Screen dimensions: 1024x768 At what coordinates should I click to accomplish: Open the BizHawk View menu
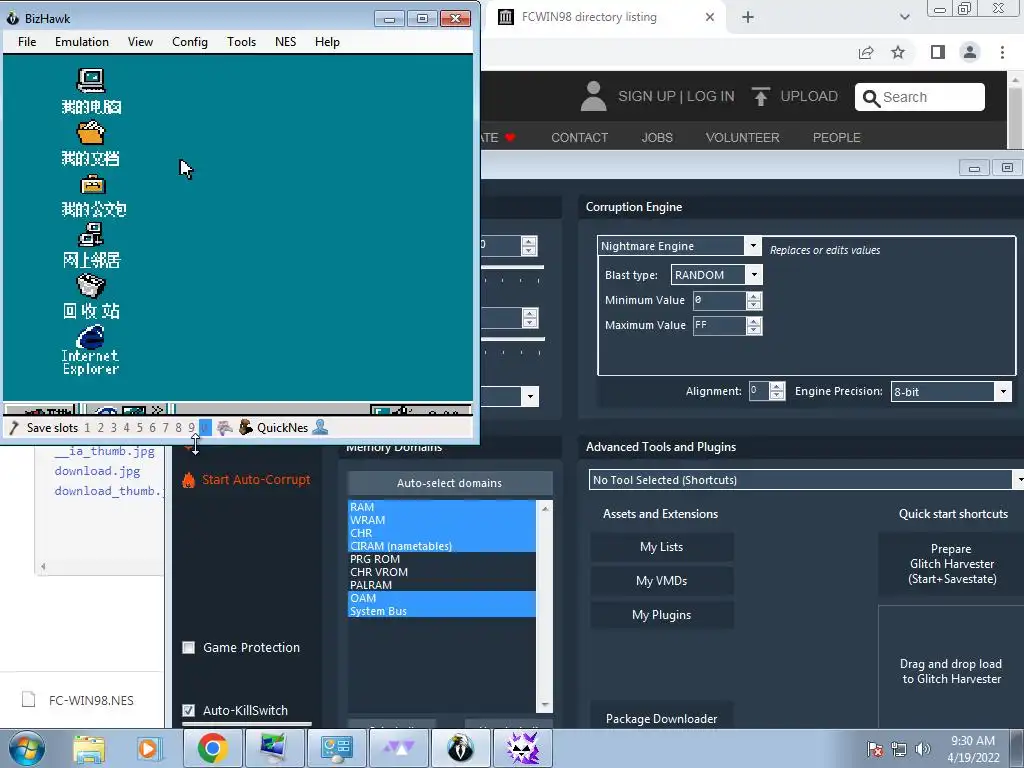[140, 42]
